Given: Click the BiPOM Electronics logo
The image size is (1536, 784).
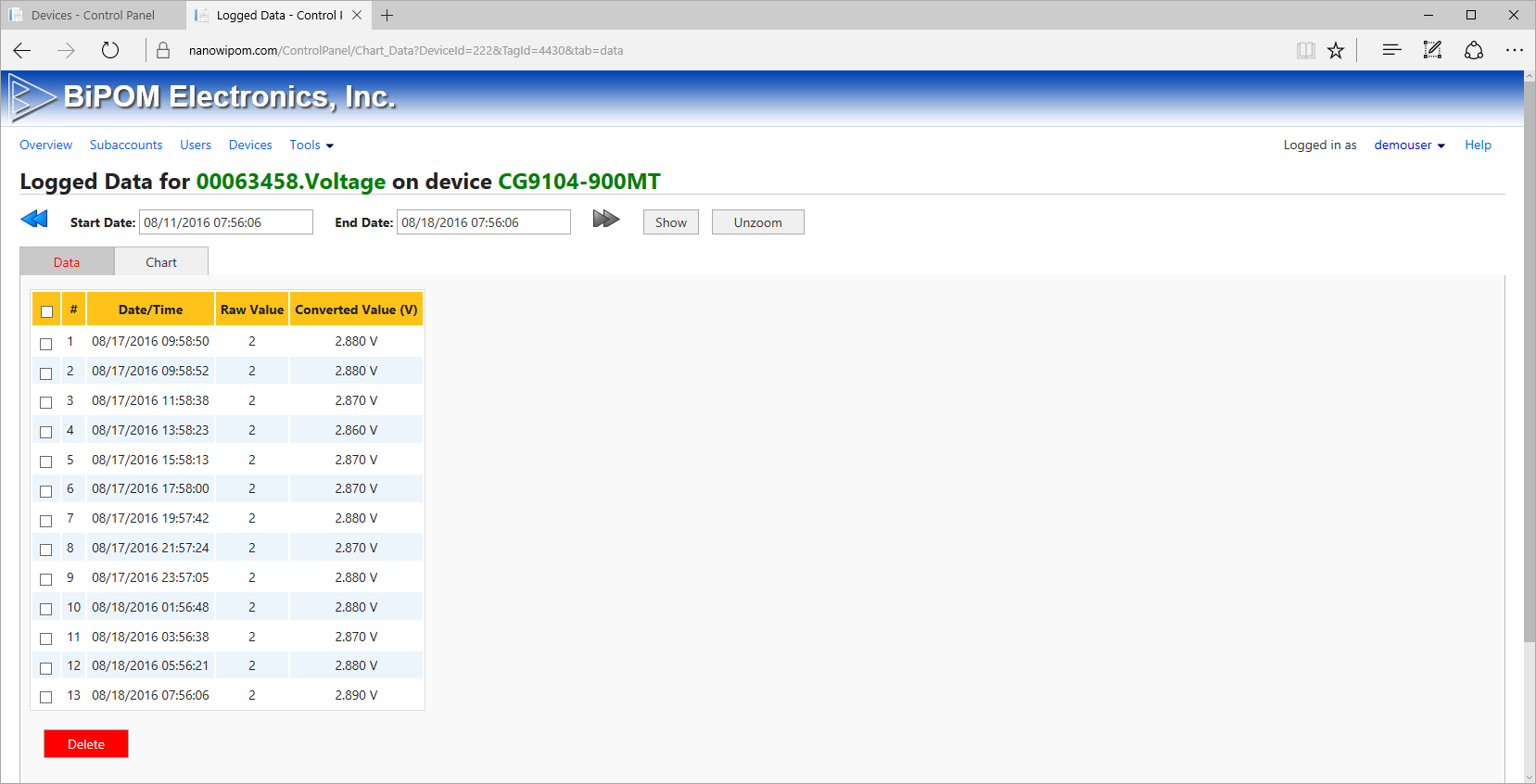Looking at the screenshot, I should click(204, 97).
